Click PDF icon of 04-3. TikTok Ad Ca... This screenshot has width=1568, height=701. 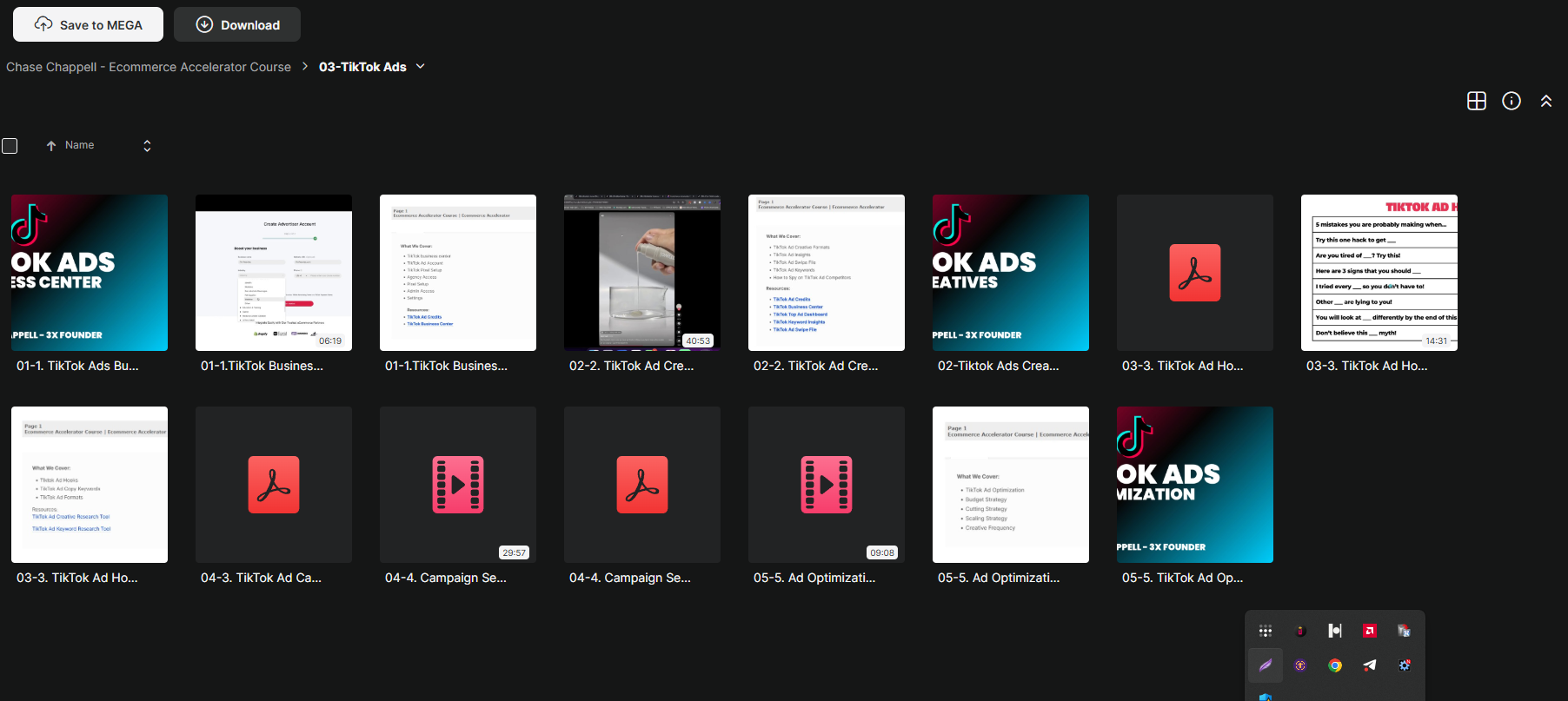(274, 485)
